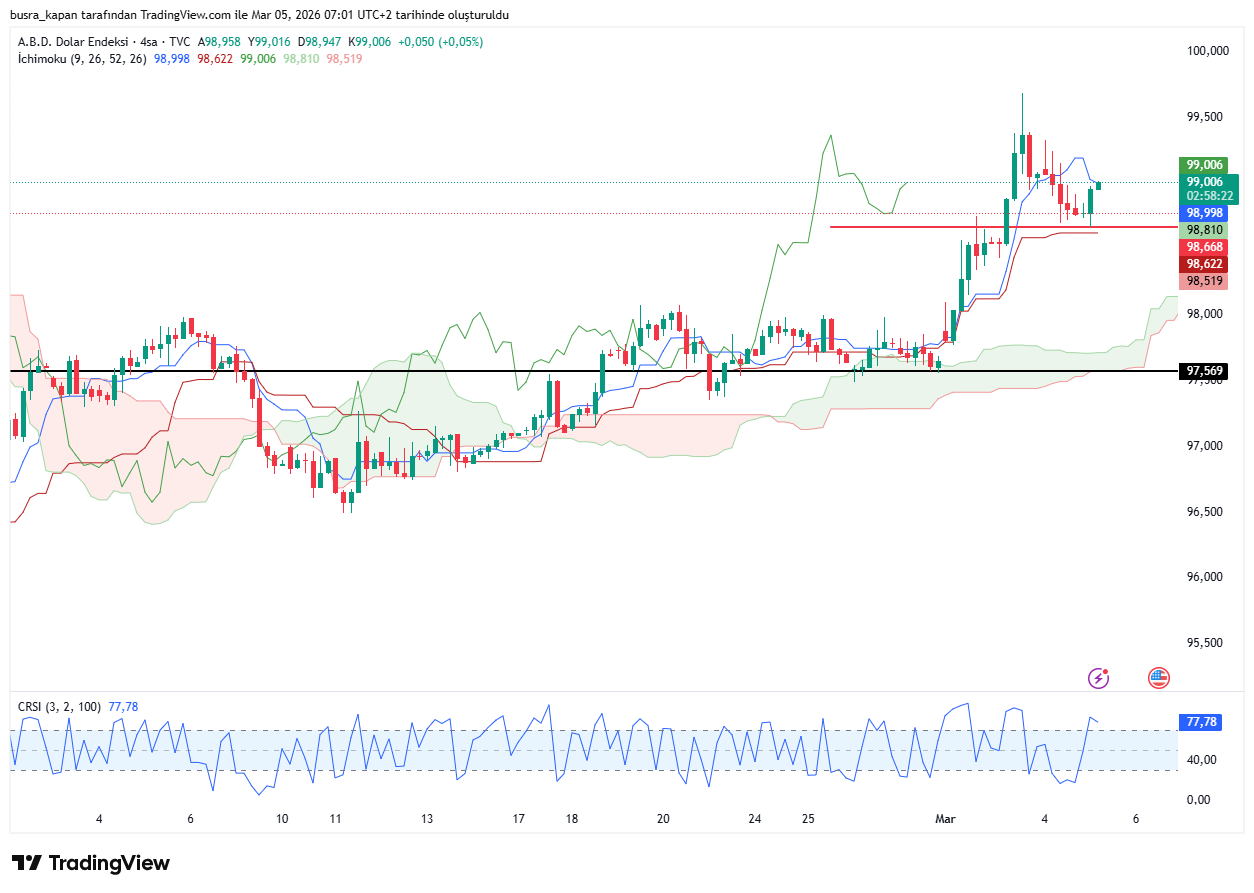Select the red horizontal support line
Screen dimensions: 1254x893
pyautogui.click(x=900, y=227)
